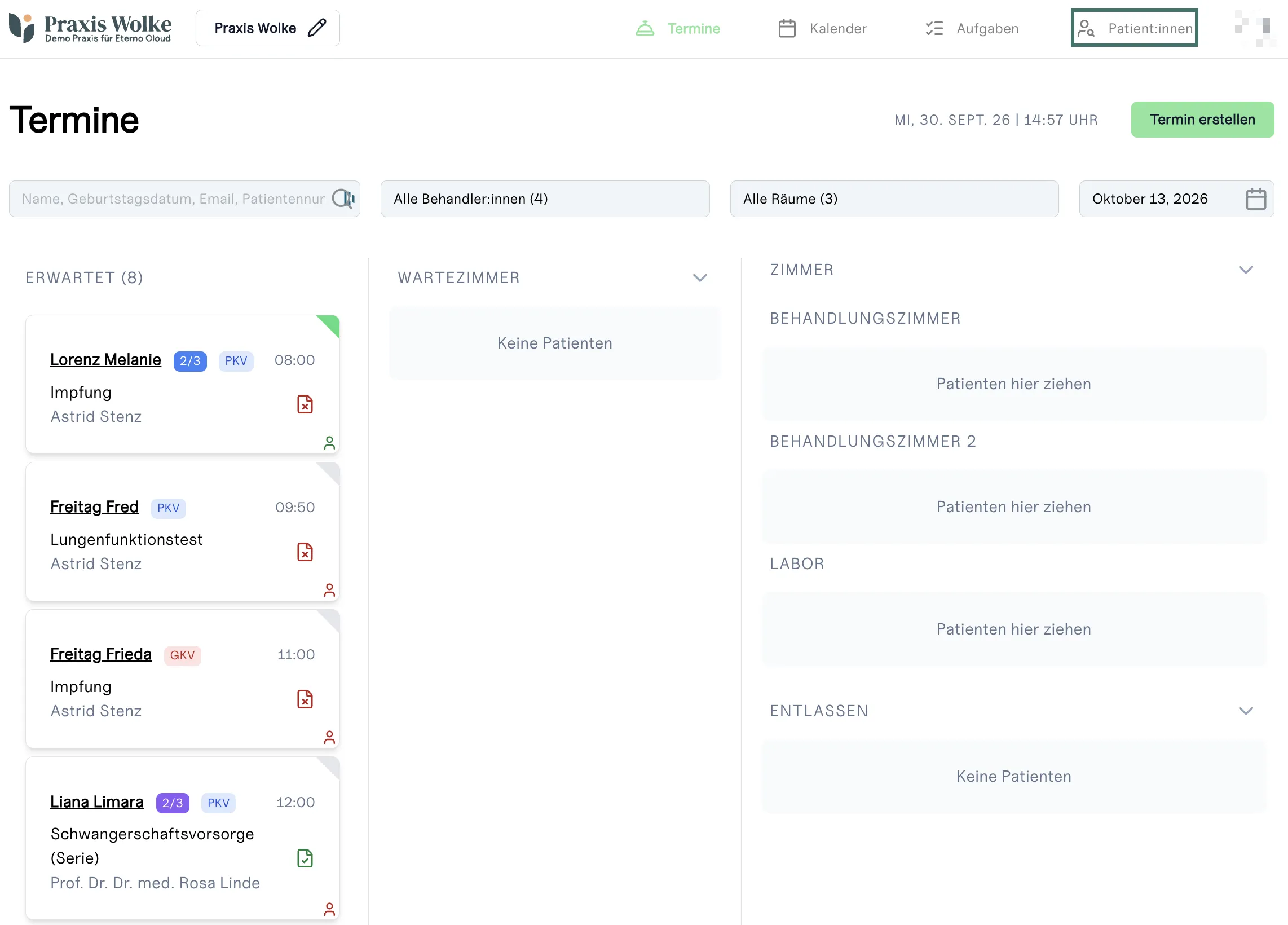This screenshot has width=1288, height=925.
Task: Open patient link Liana Limara
Action: pos(96,801)
